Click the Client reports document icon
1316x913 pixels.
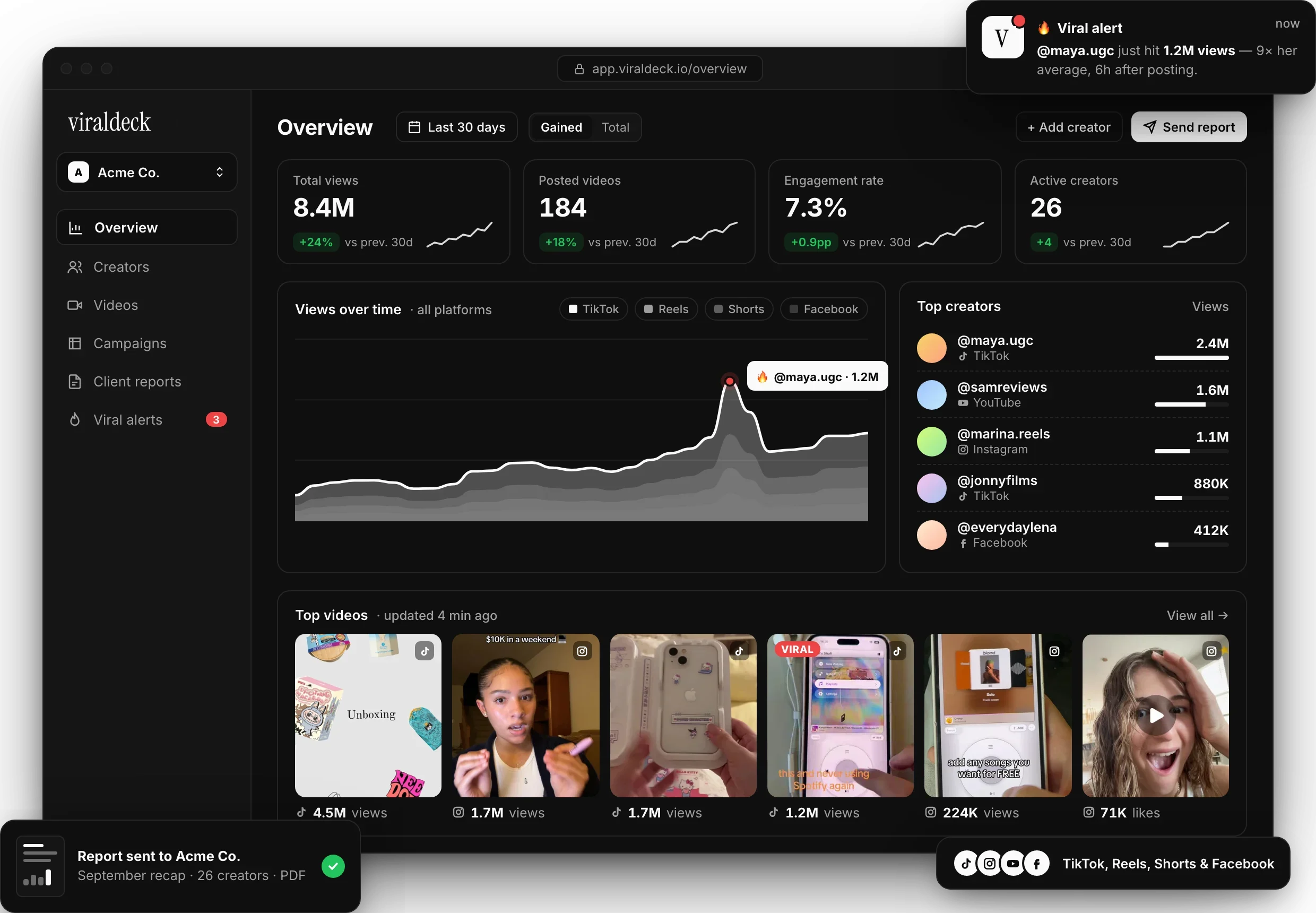tap(75, 382)
